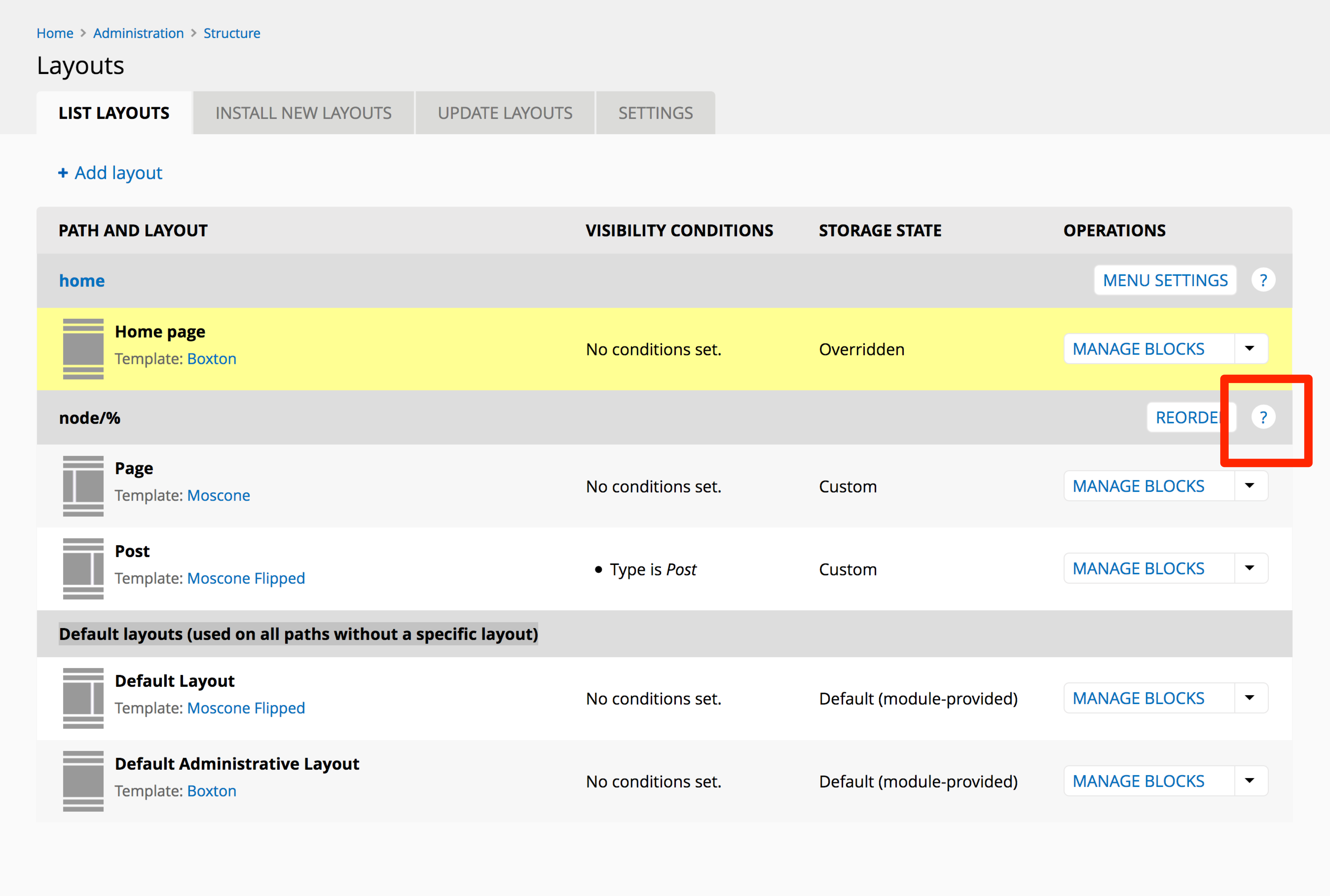Open Moscone Flipped link under Default Layout
Screen dimensions: 1330x896
(x=246, y=708)
